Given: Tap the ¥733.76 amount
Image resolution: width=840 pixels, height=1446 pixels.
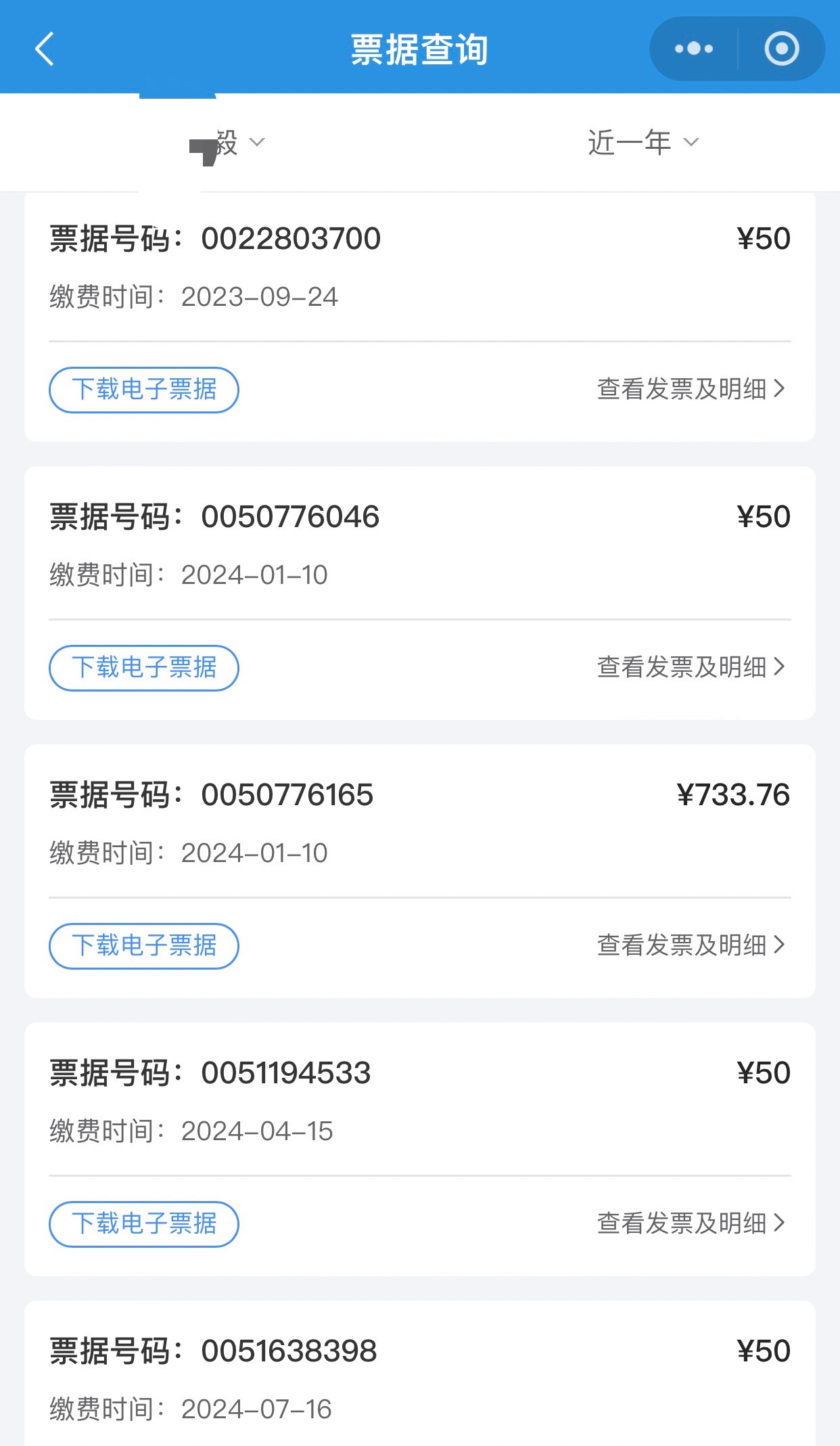Looking at the screenshot, I should pyautogui.click(x=733, y=795).
